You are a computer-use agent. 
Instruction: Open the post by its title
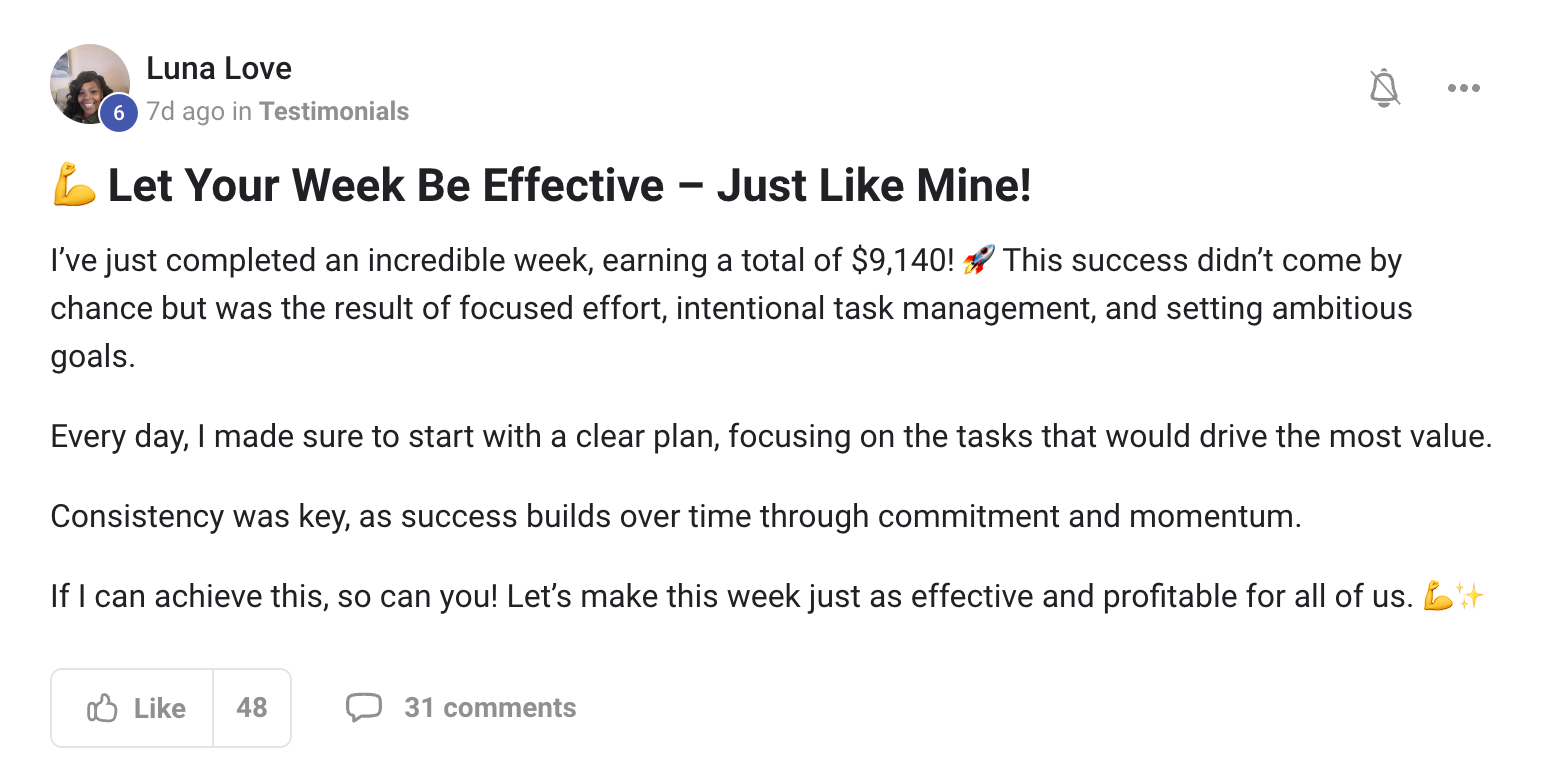pos(568,186)
